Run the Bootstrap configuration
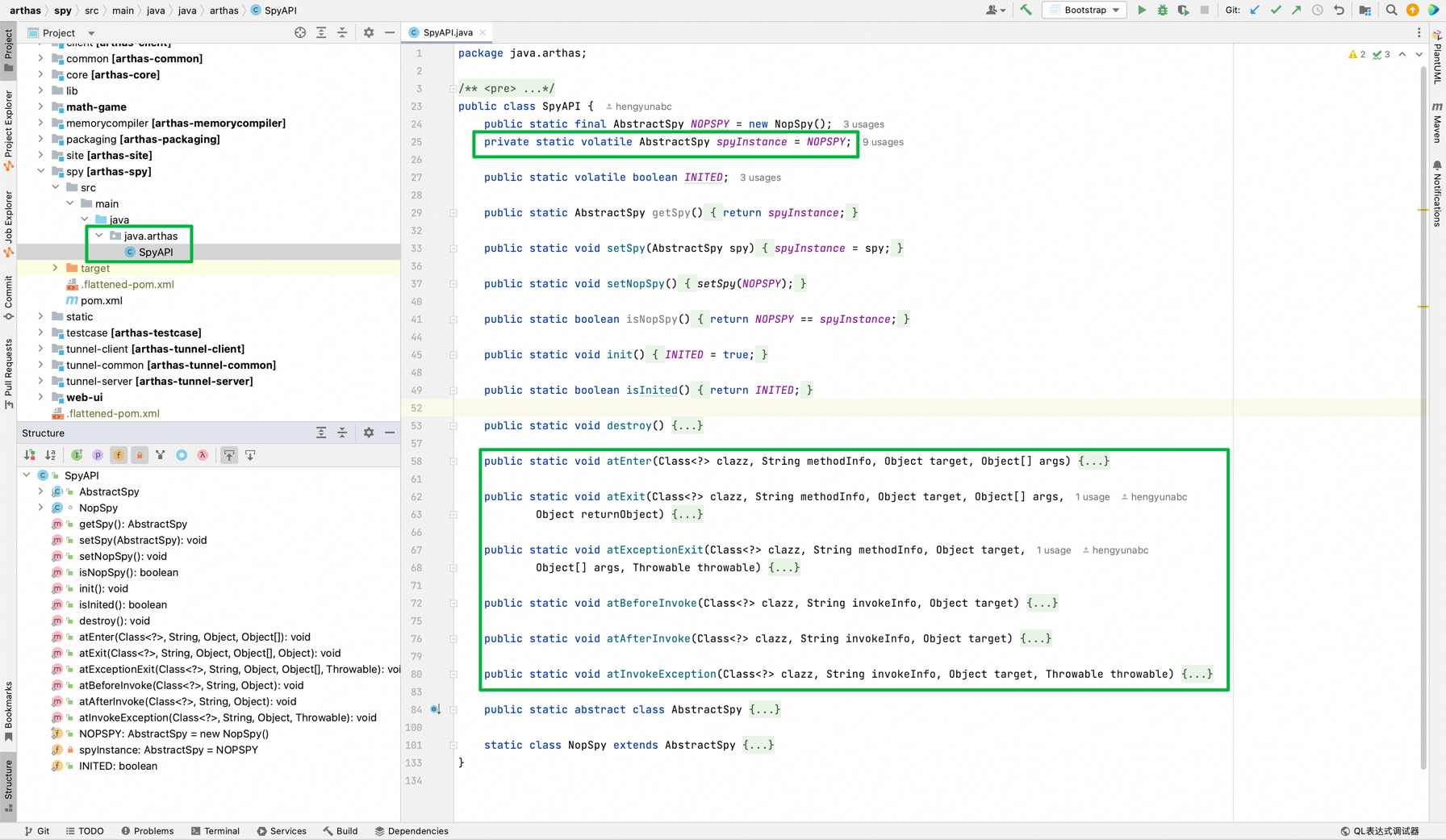This screenshot has height=840, width=1446. point(1142,10)
